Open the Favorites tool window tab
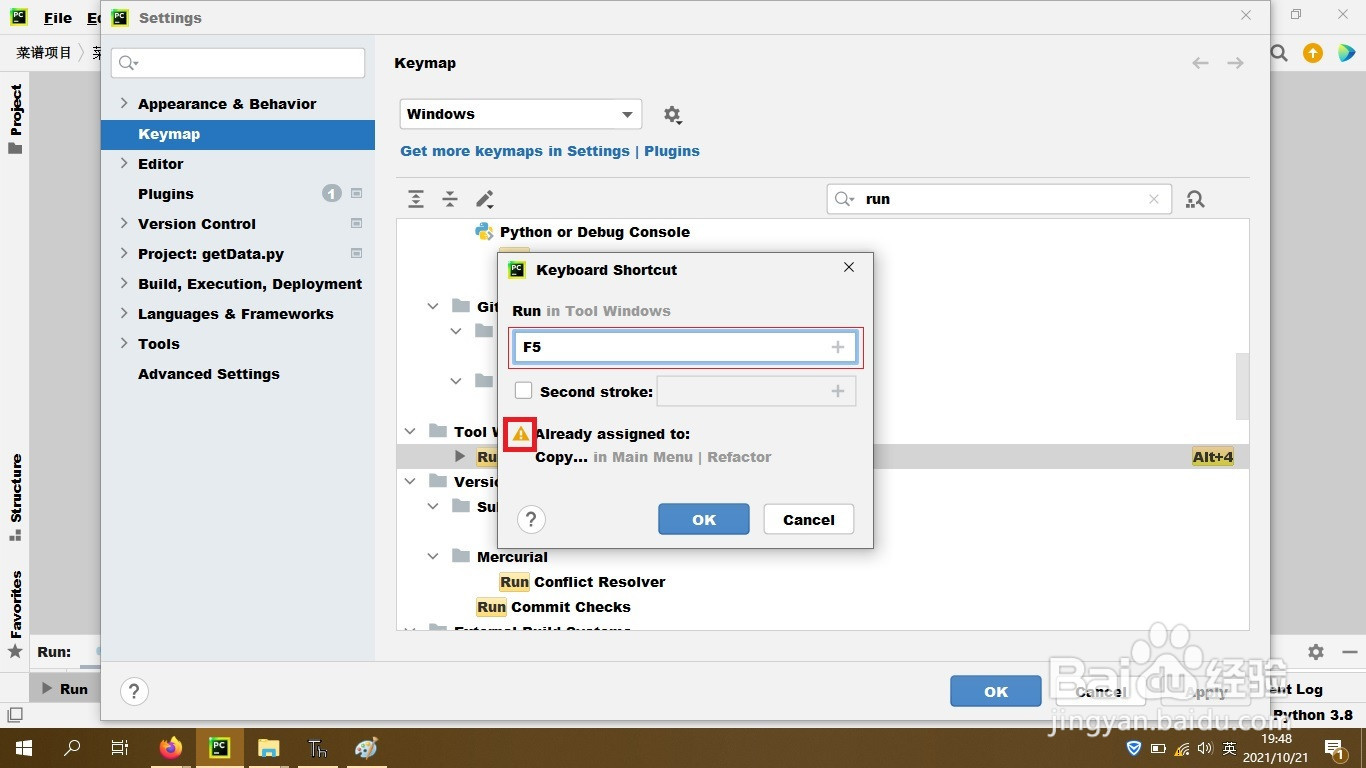The height and width of the screenshot is (768, 1366). [x=15, y=614]
